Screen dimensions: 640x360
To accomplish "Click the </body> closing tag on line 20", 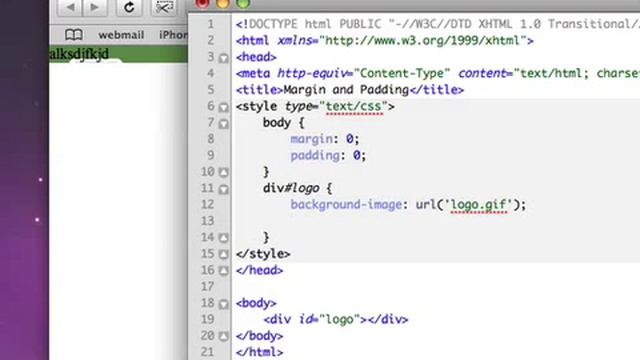I will 259,336.
